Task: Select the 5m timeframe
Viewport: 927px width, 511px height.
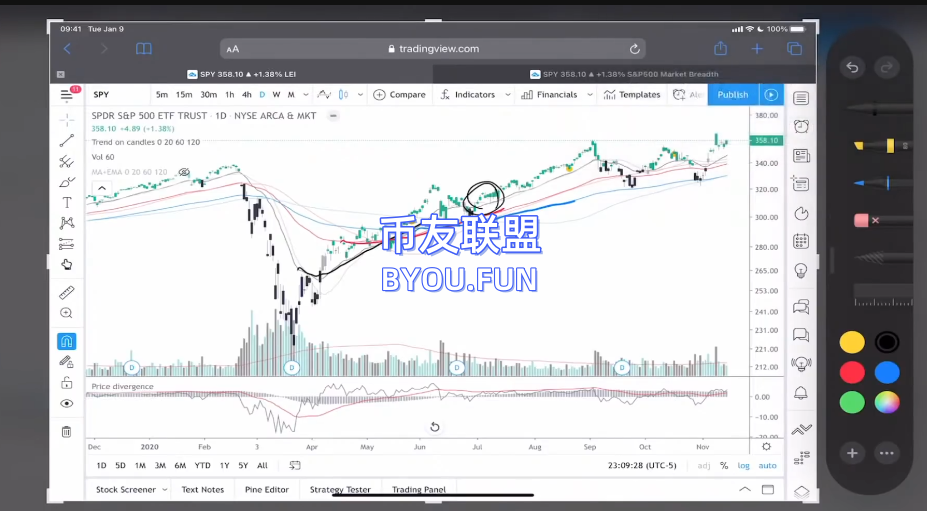Action: pyautogui.click(x=162, y=95)
